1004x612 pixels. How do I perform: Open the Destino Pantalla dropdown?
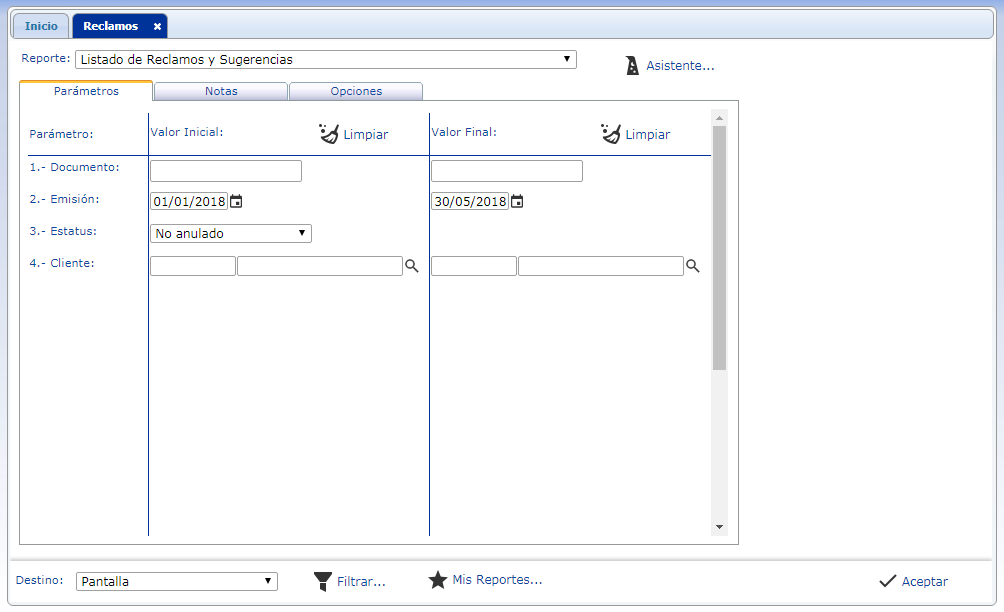point(177,581)
